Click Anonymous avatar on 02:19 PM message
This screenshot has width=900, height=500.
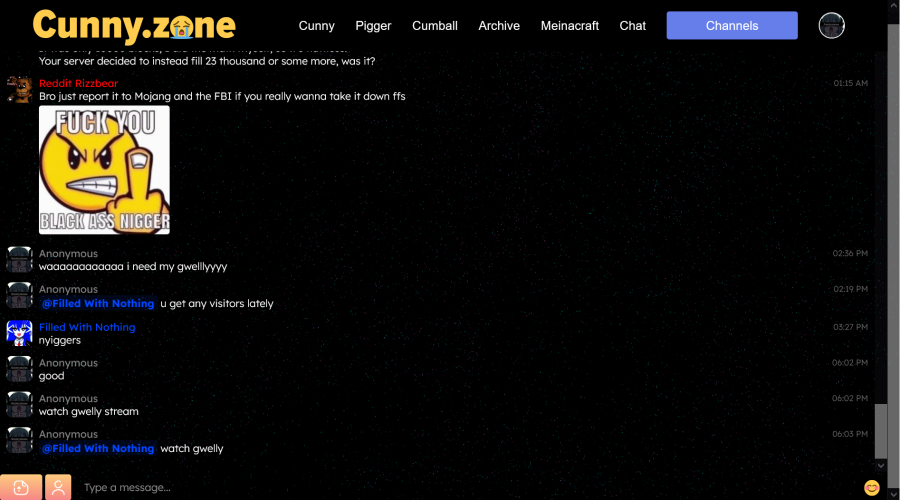[x=19, y=296]
